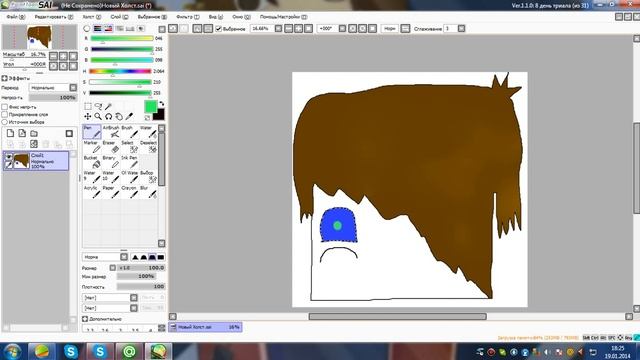Activate the move layer tool
The image size is (640, 360).
pyautogui.click(x=88, y=117)
